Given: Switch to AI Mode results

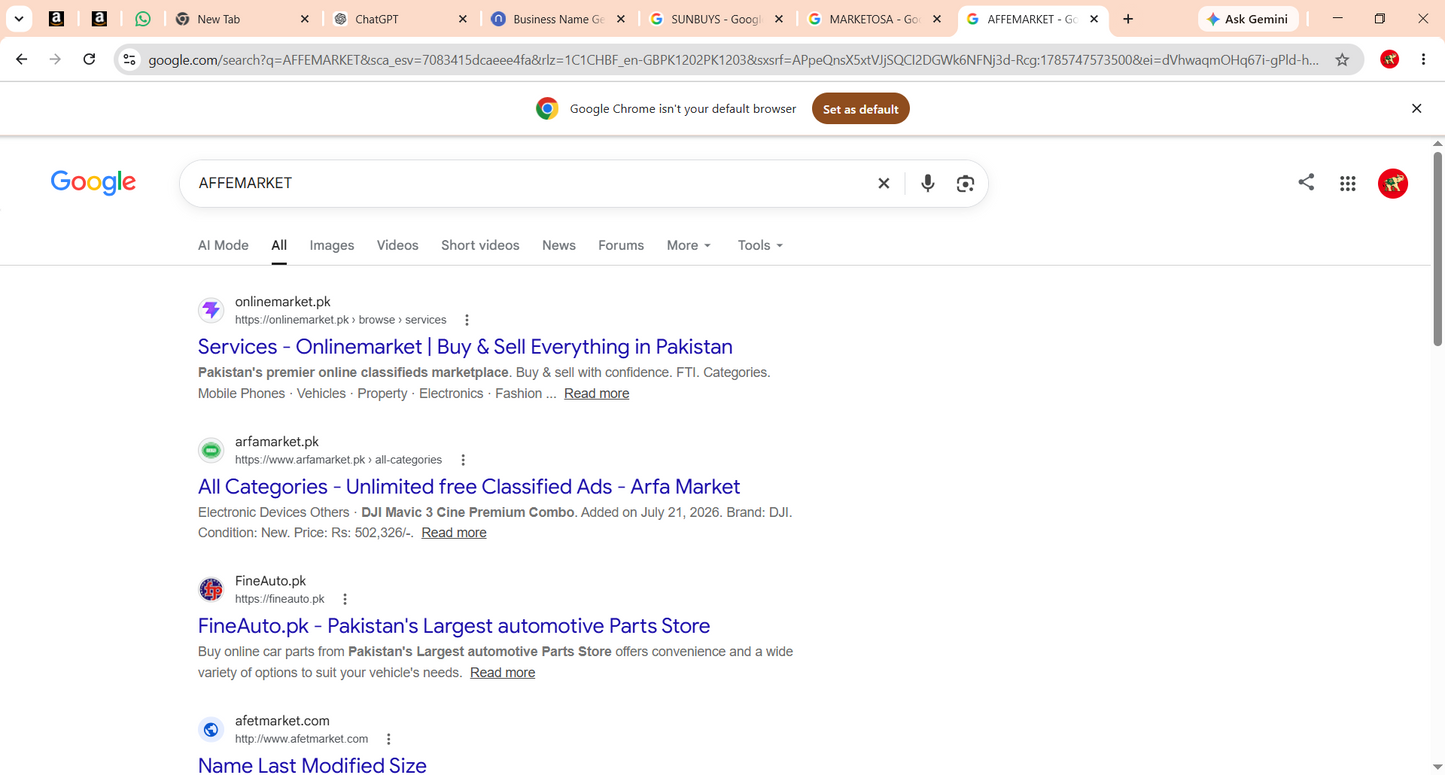Looking at the screenshot, I should coord(223,245).
